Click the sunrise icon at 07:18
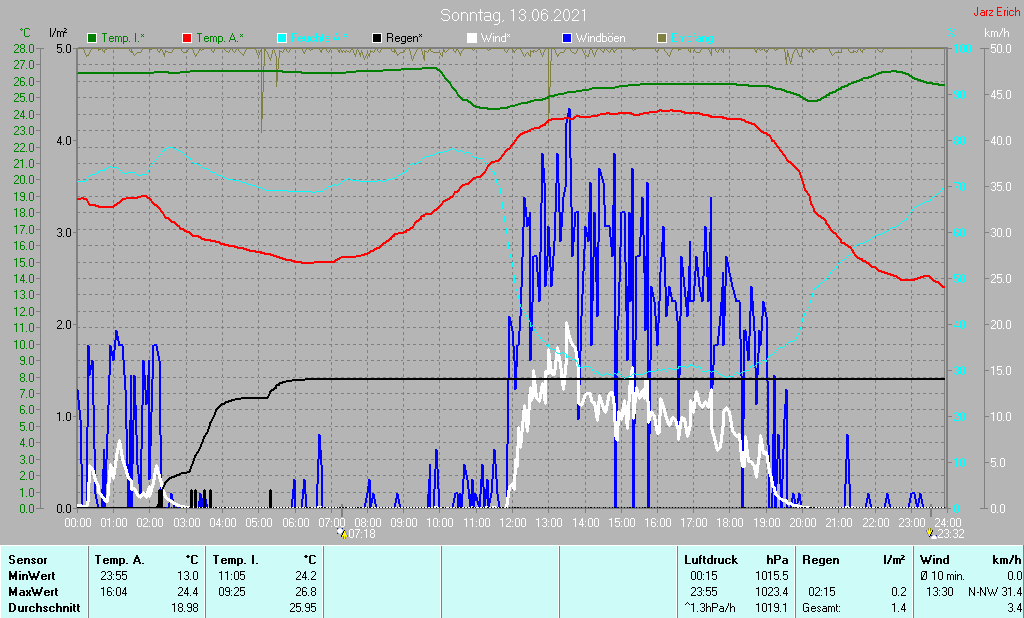The image size is (1024, 618). [342, 534]
